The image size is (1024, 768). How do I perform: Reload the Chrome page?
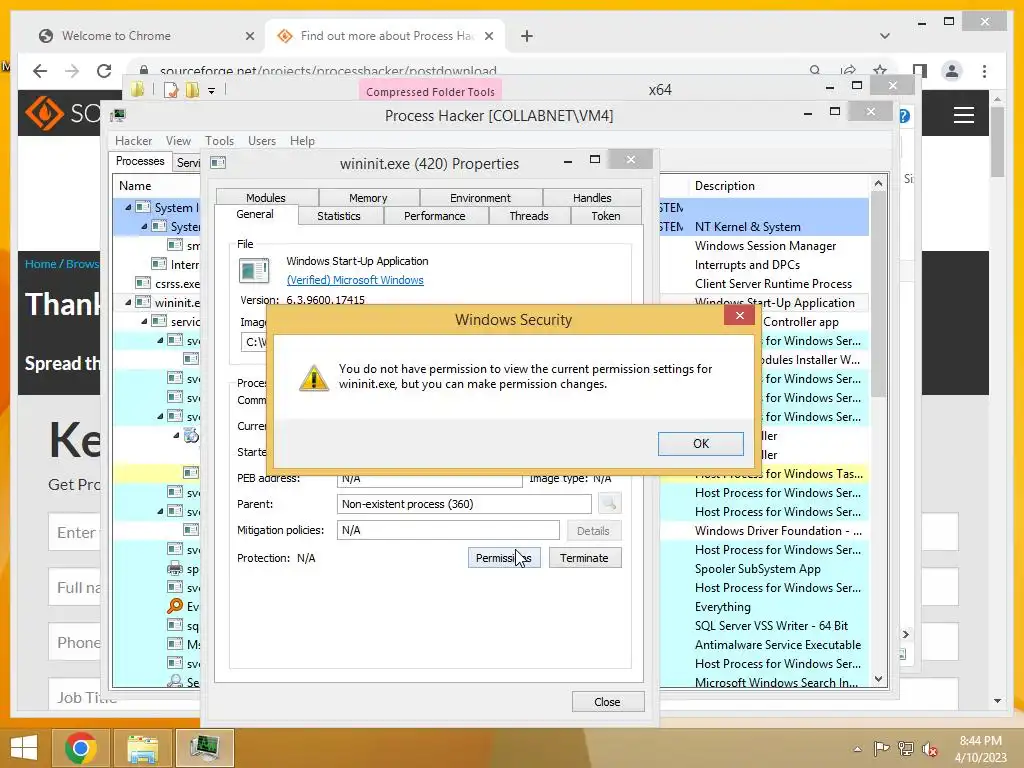104,71
